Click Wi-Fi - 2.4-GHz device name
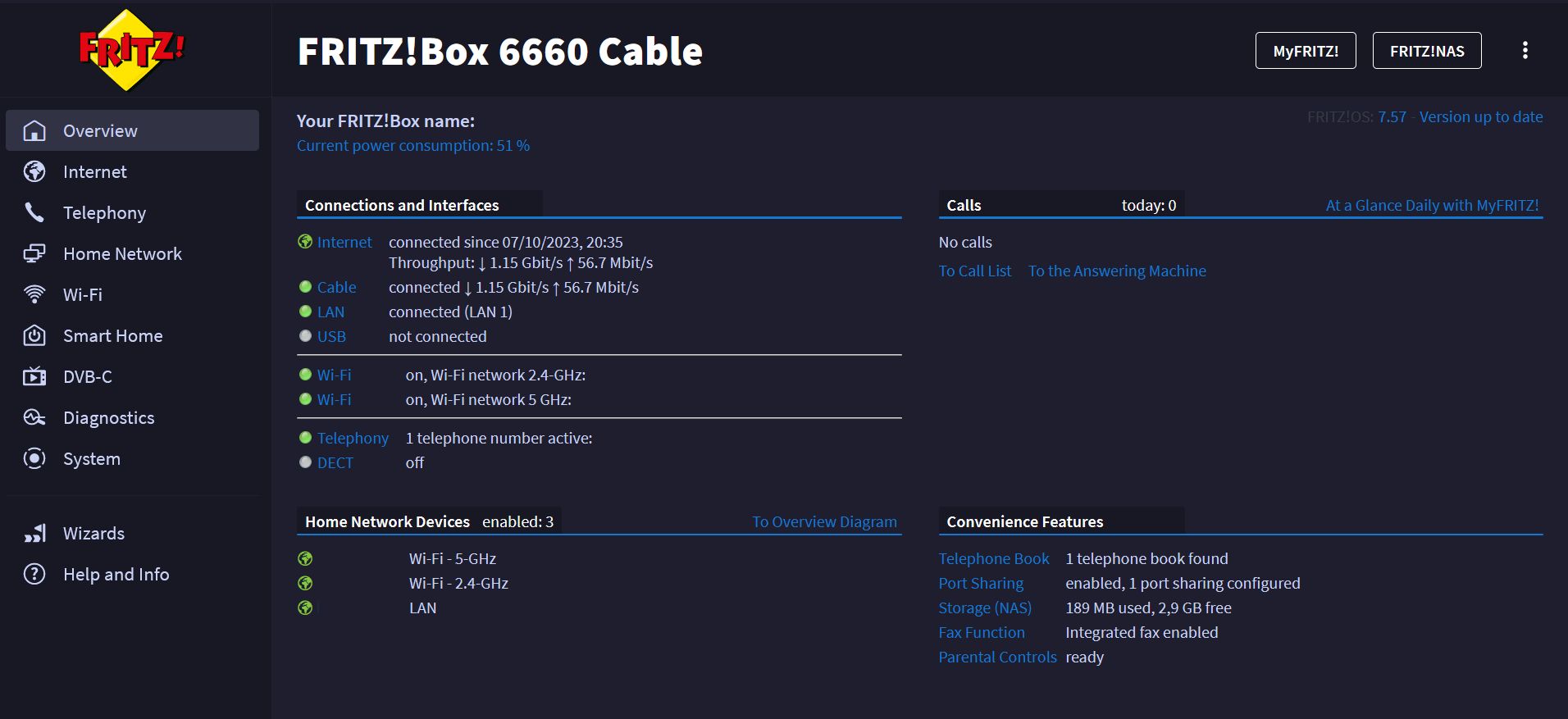 click(x=458, y=583)
